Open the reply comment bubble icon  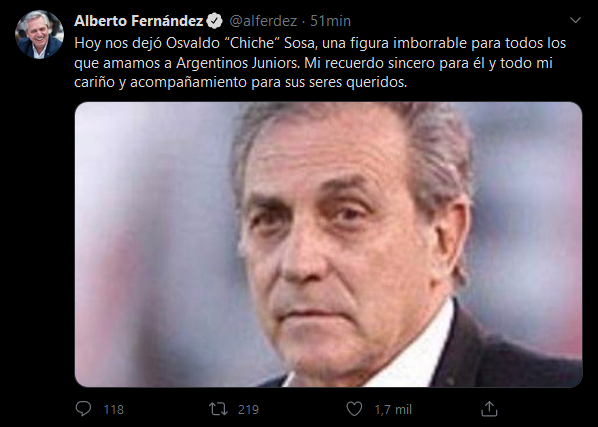[x=83, y=409]
